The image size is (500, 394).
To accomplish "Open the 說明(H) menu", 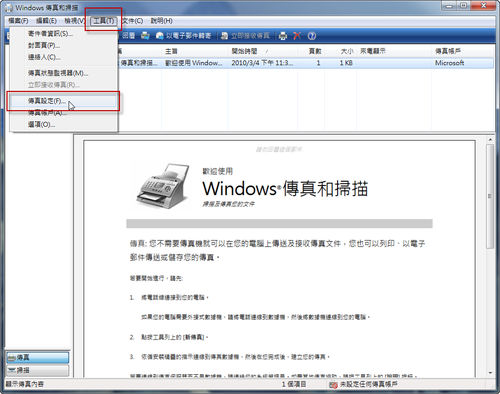I will click(161, 21).
